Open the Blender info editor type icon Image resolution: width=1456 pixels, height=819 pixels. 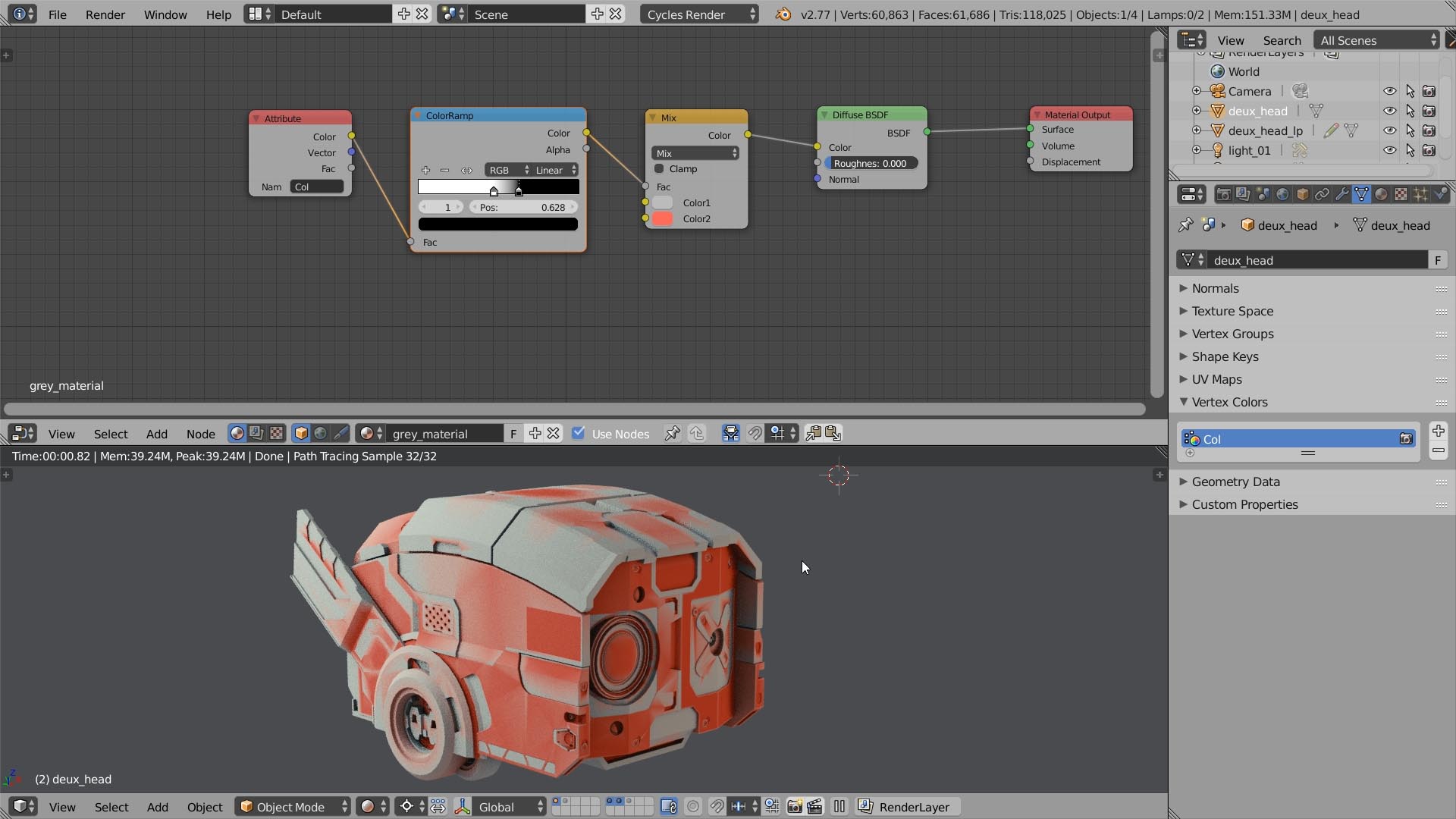(x=23, y=14)
